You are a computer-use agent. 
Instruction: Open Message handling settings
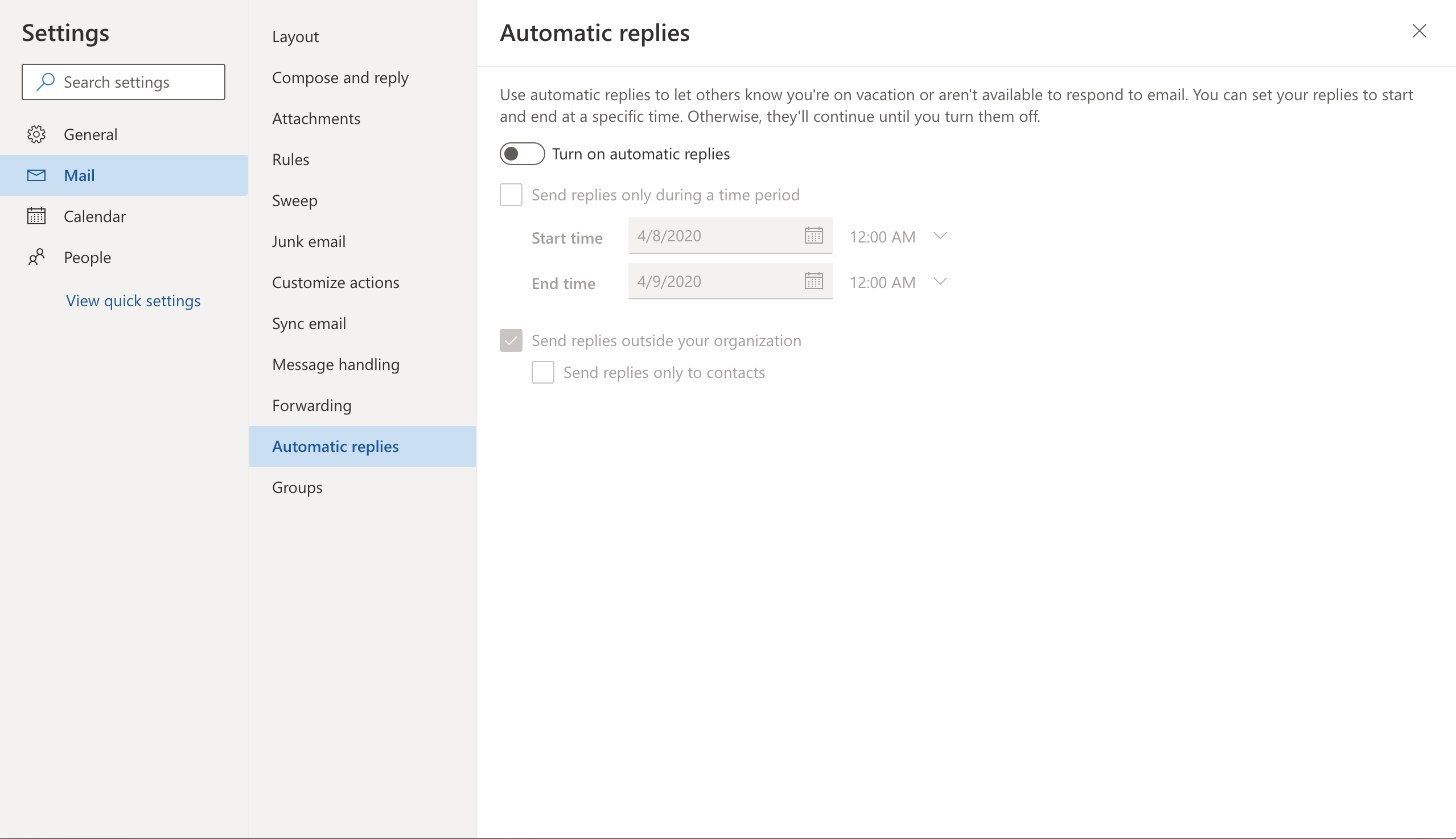tap(363, 364)
